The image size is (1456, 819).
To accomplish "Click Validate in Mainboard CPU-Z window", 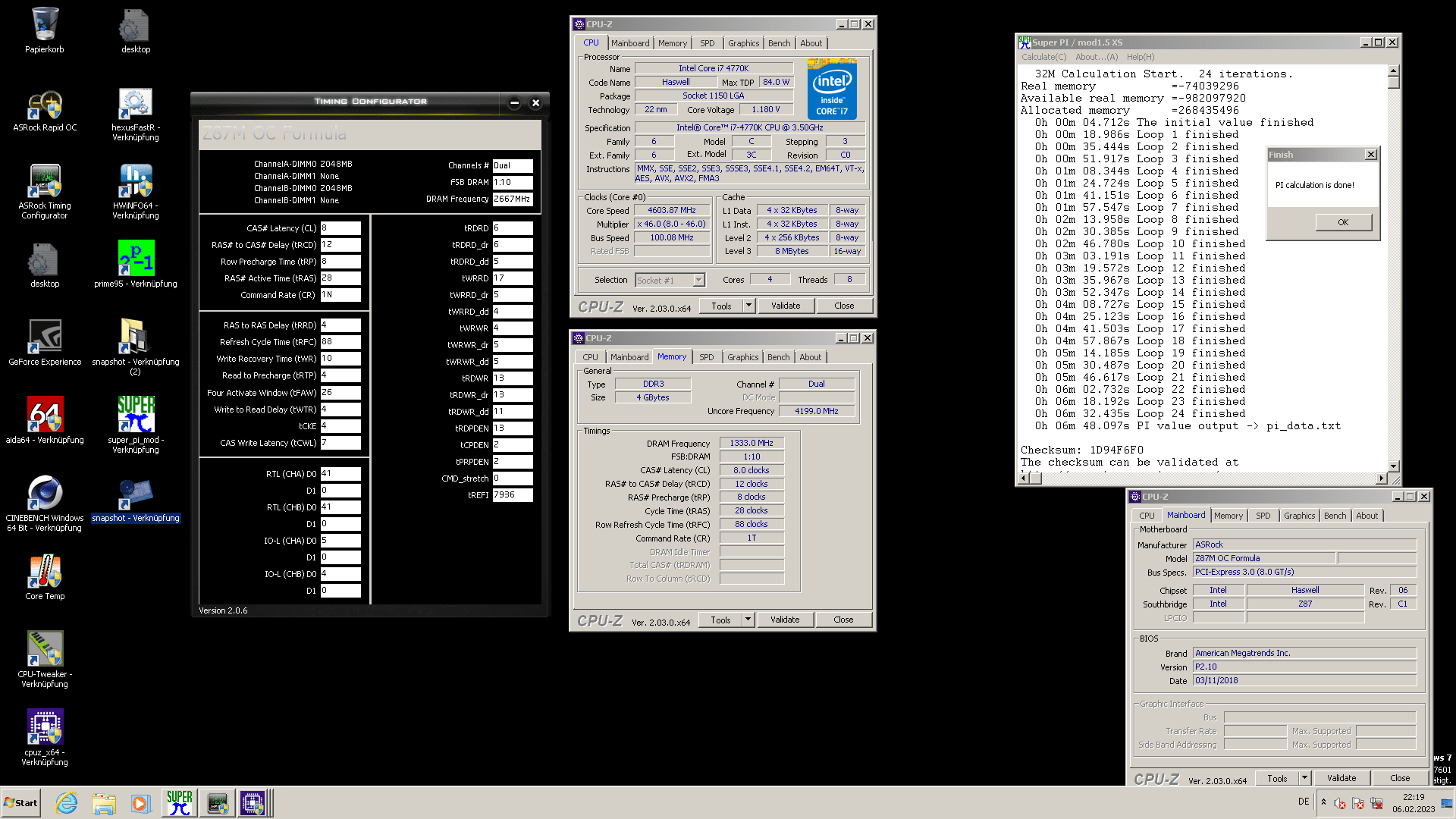I will pyautogui.click(x=1341, y=778).
